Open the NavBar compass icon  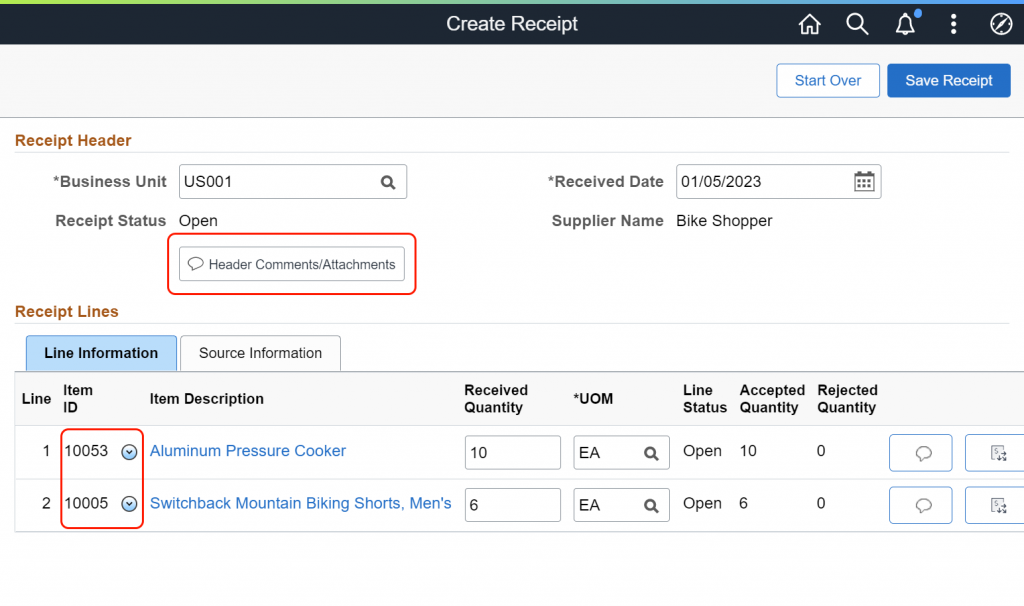click(x=1001, y=23)
